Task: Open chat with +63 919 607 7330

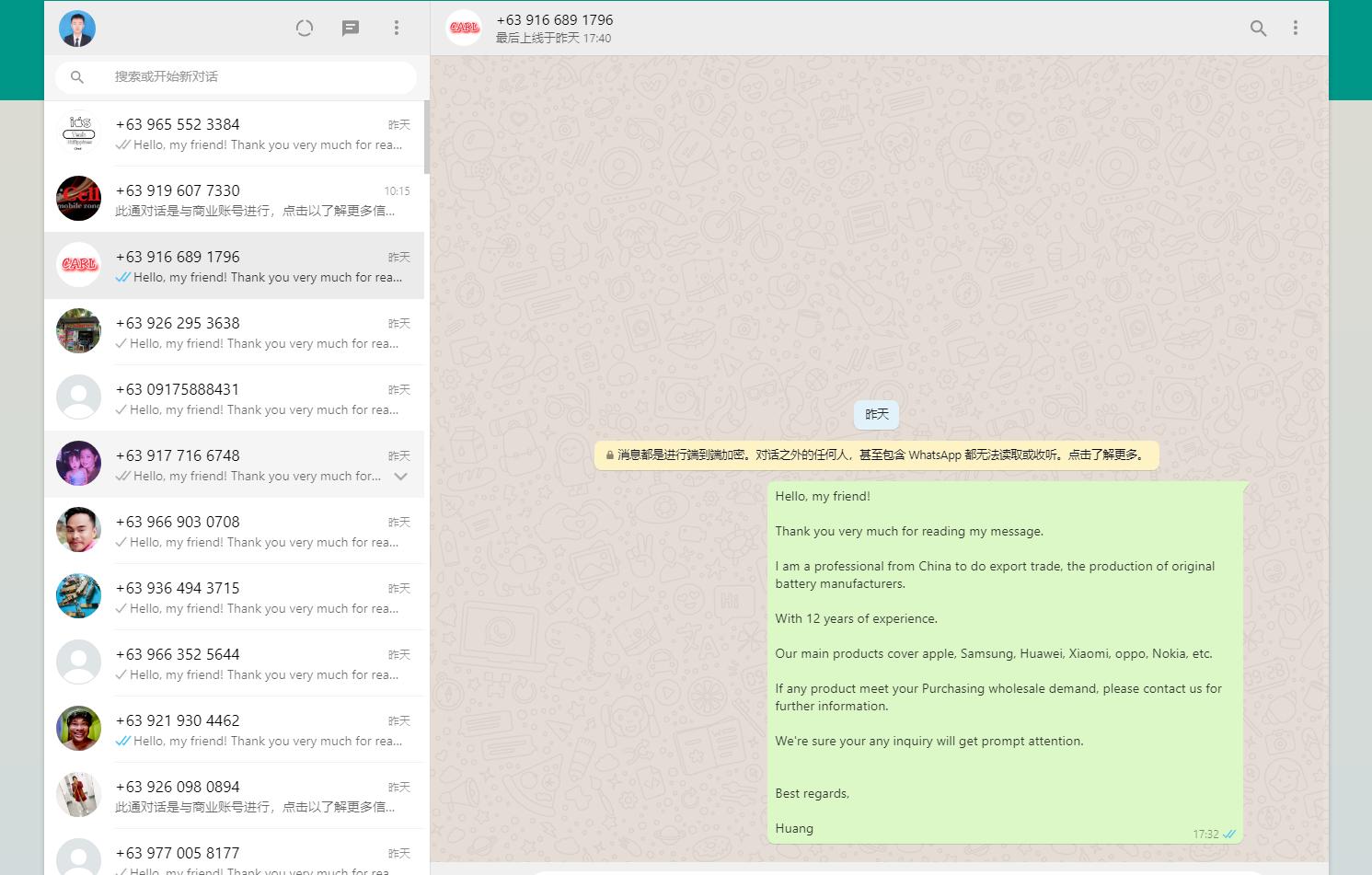Action: click(235, 200)
